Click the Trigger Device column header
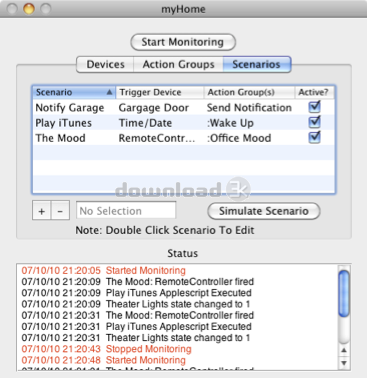This screenshot has width=367, height=378. tap(160, 92)
